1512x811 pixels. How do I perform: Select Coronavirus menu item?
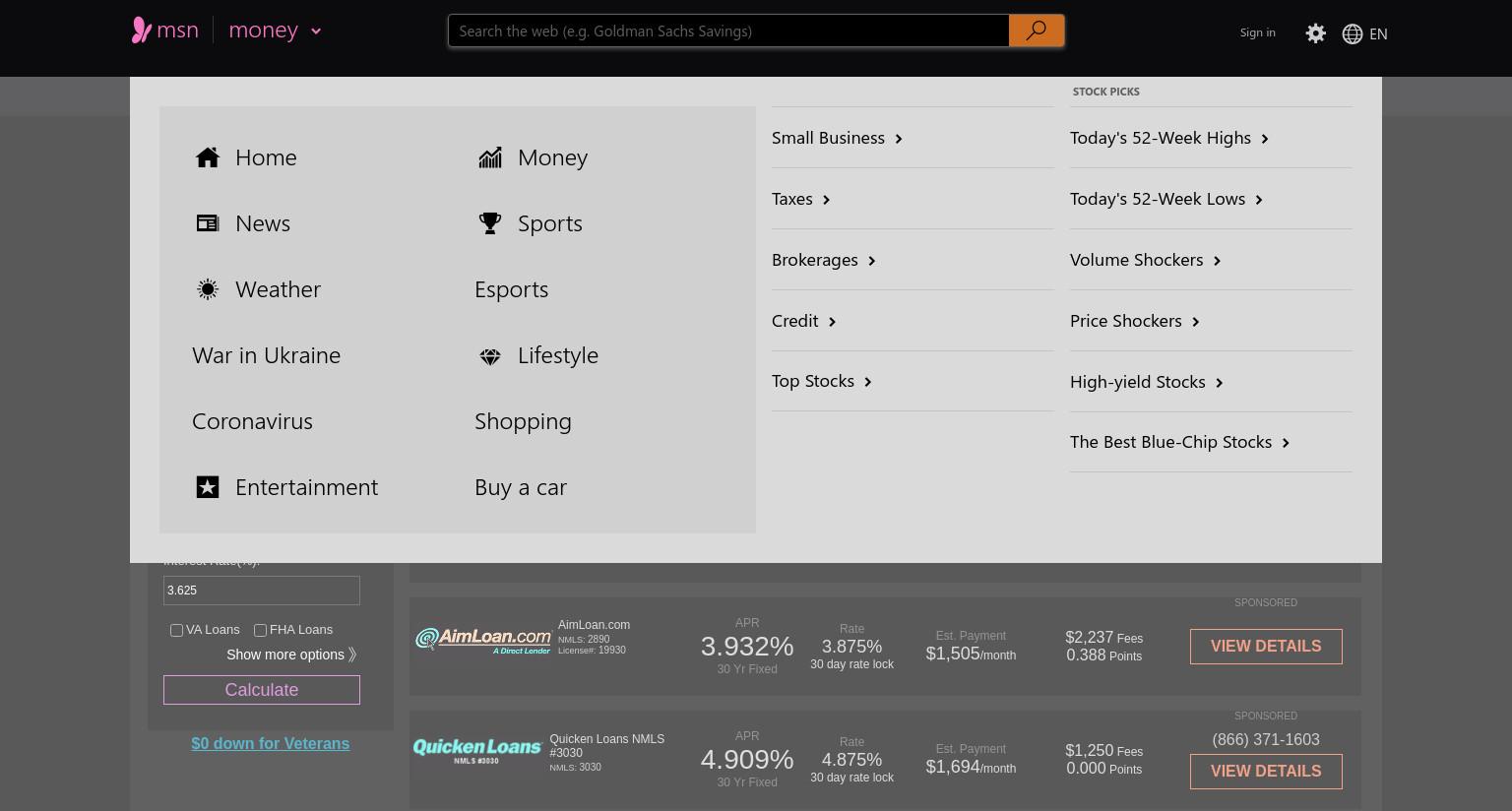tap(252, 421)
